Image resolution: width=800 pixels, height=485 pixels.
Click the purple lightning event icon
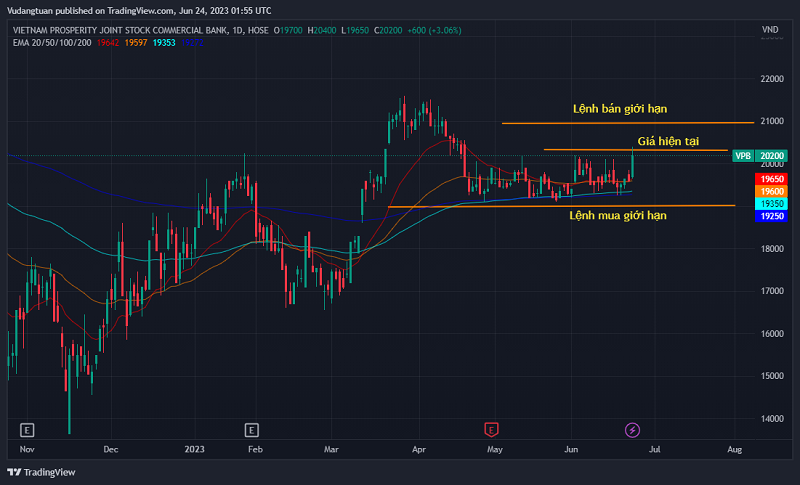pos(632,430)
